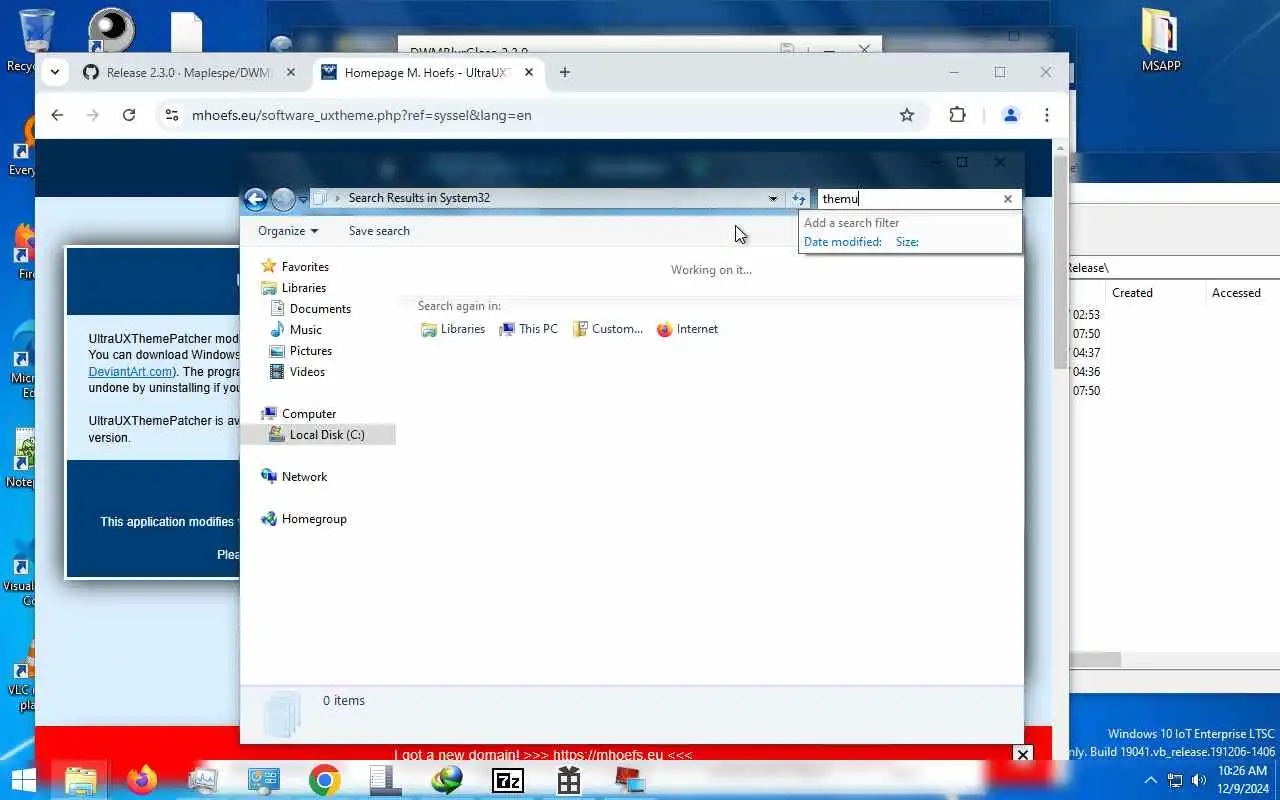This screenshot has width=1280, height=800.
Task: Open the Music library
Action: 305,330
